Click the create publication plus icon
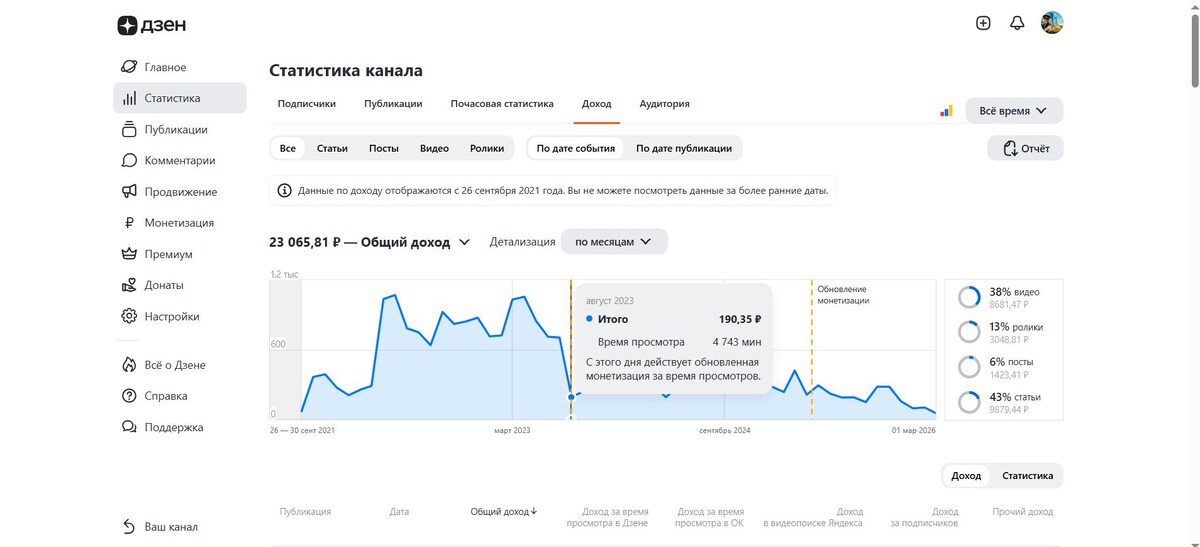Image resolution: width=1200 pixels, height=547 pixels. (983, 23)
